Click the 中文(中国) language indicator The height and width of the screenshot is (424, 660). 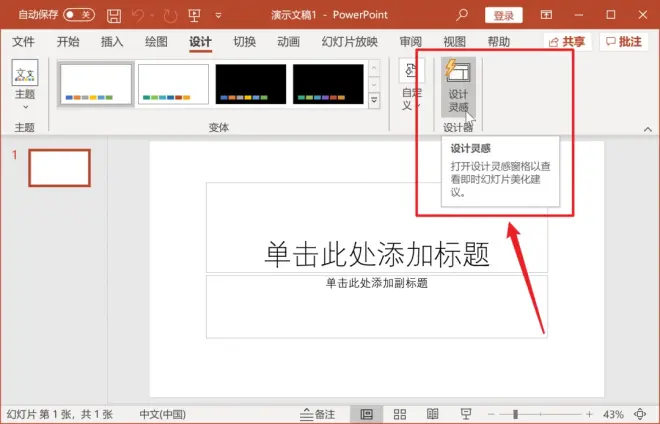[162, 414]
